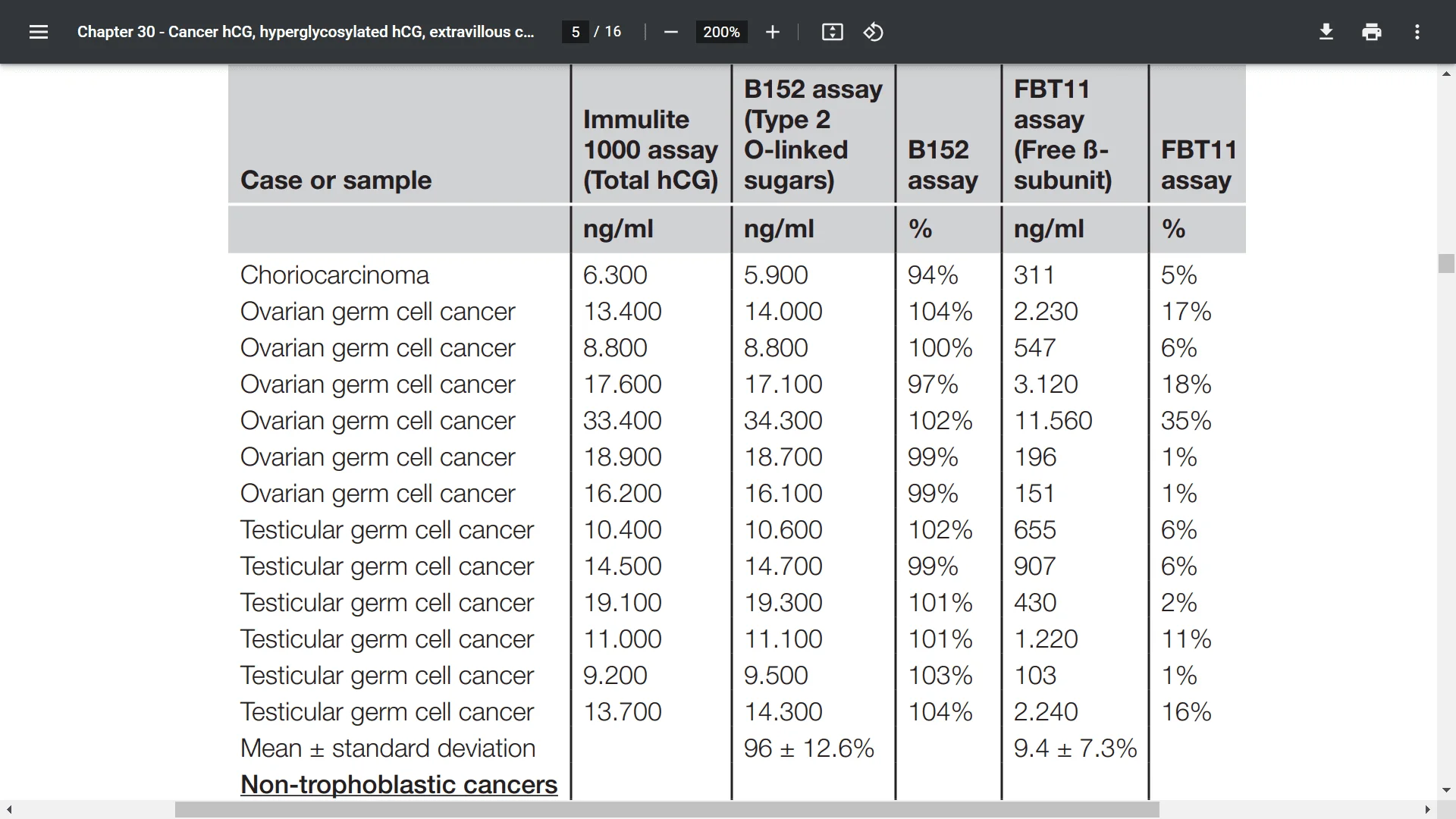Click the value '547'

coord(1035,347)
